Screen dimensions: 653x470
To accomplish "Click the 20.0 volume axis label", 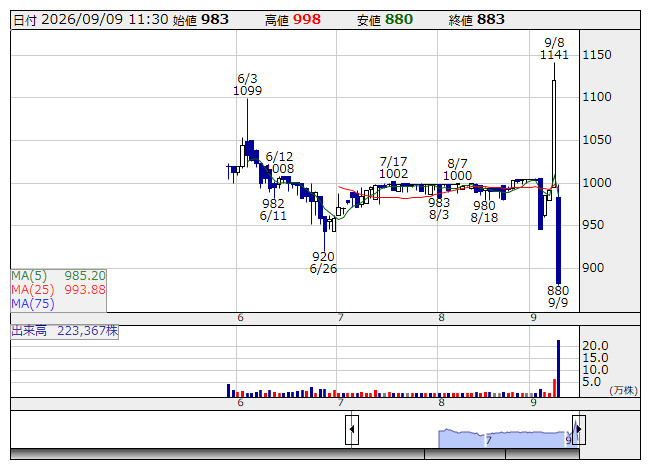I will point(595,346).
